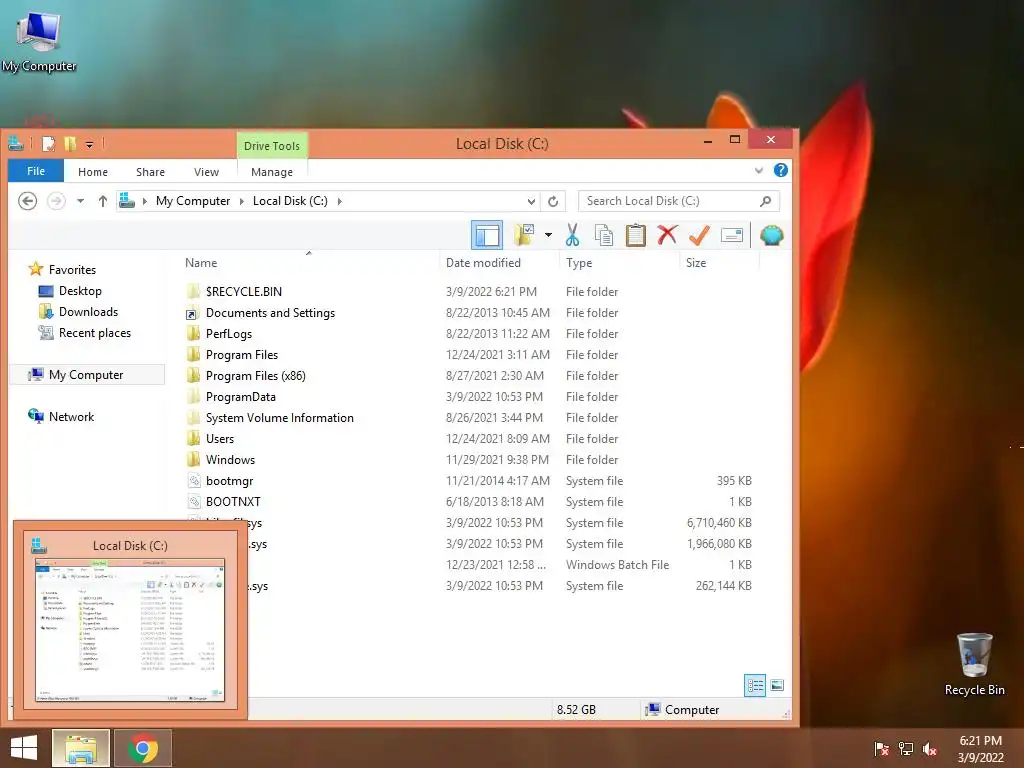Viewport: 1024px width, 768px height.
Task: Click the Drive Tools contextual tab header
Action: [x=272, y=146]
